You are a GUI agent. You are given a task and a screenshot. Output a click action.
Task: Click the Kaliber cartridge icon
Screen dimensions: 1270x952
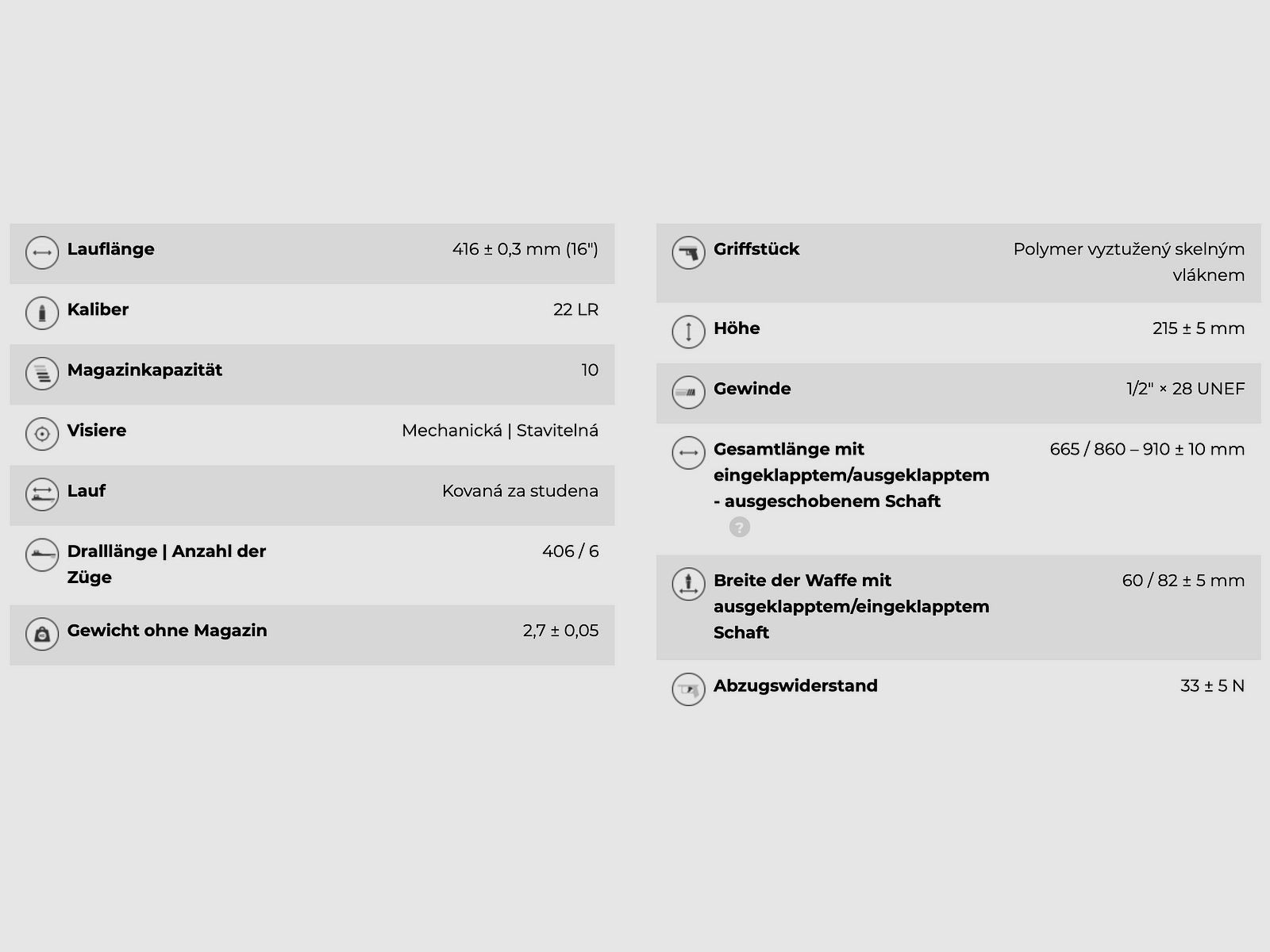[x=42, y=313]
